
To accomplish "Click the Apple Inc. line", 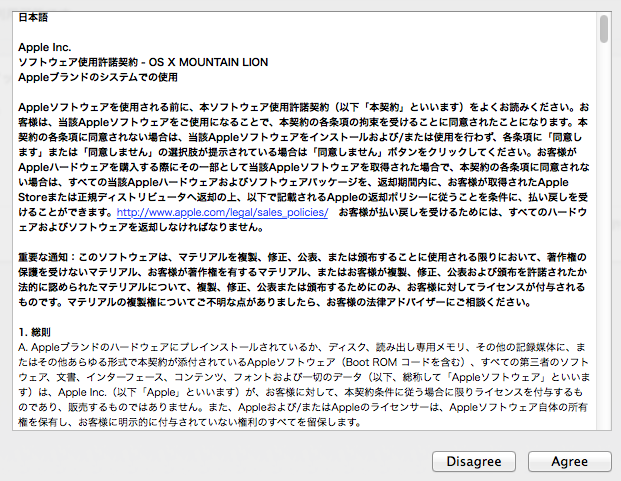I will [x=45, y=48].
